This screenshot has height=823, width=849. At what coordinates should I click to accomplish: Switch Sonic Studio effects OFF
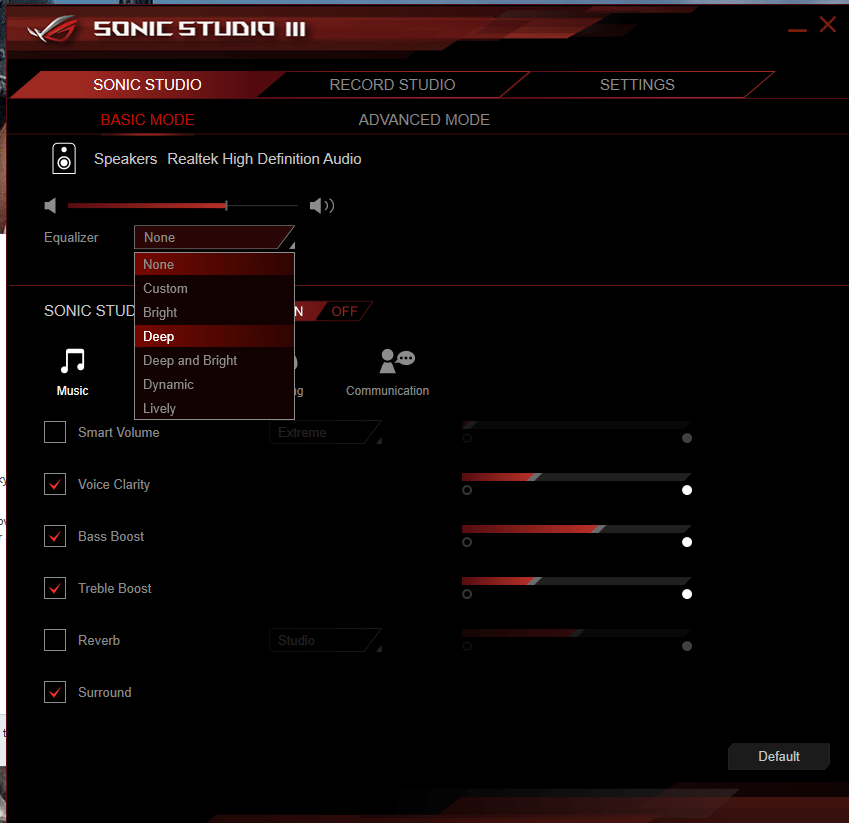(344, 311)
